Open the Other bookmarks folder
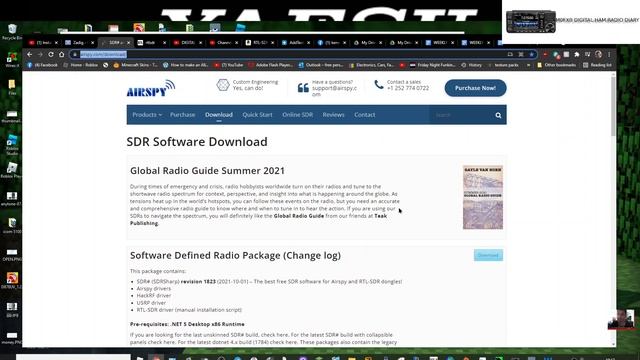The image size is (640, 360). (557, 65)
